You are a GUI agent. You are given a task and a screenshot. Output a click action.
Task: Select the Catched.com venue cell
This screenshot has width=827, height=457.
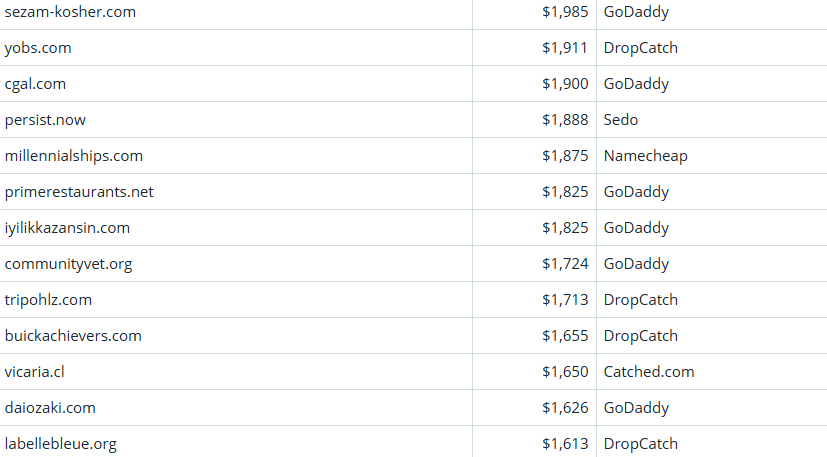click(649, 372)
